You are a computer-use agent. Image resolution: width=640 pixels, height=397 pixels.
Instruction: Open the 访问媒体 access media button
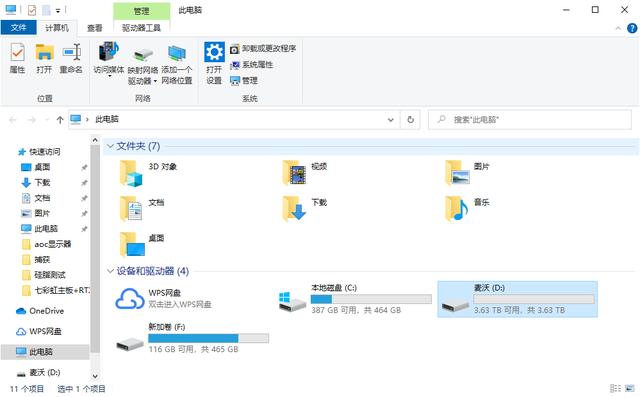click(x=109, y=59)
